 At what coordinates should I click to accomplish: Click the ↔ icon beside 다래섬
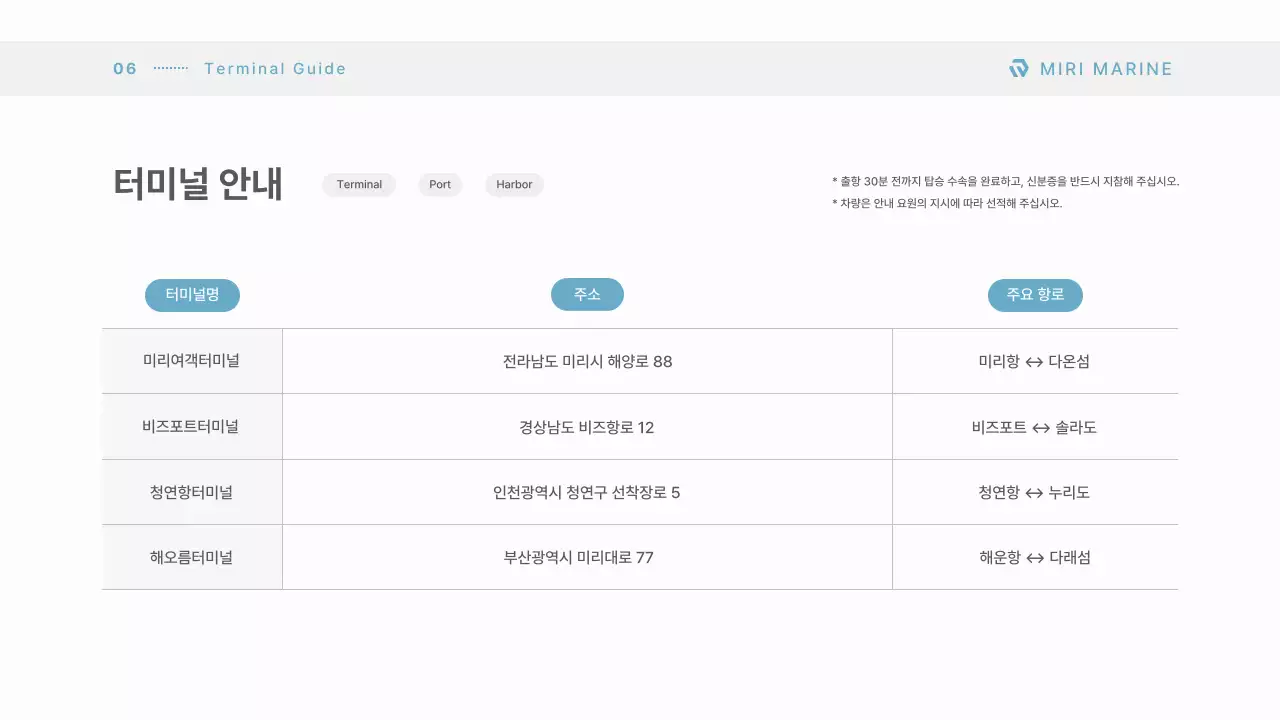(1034, 557)
